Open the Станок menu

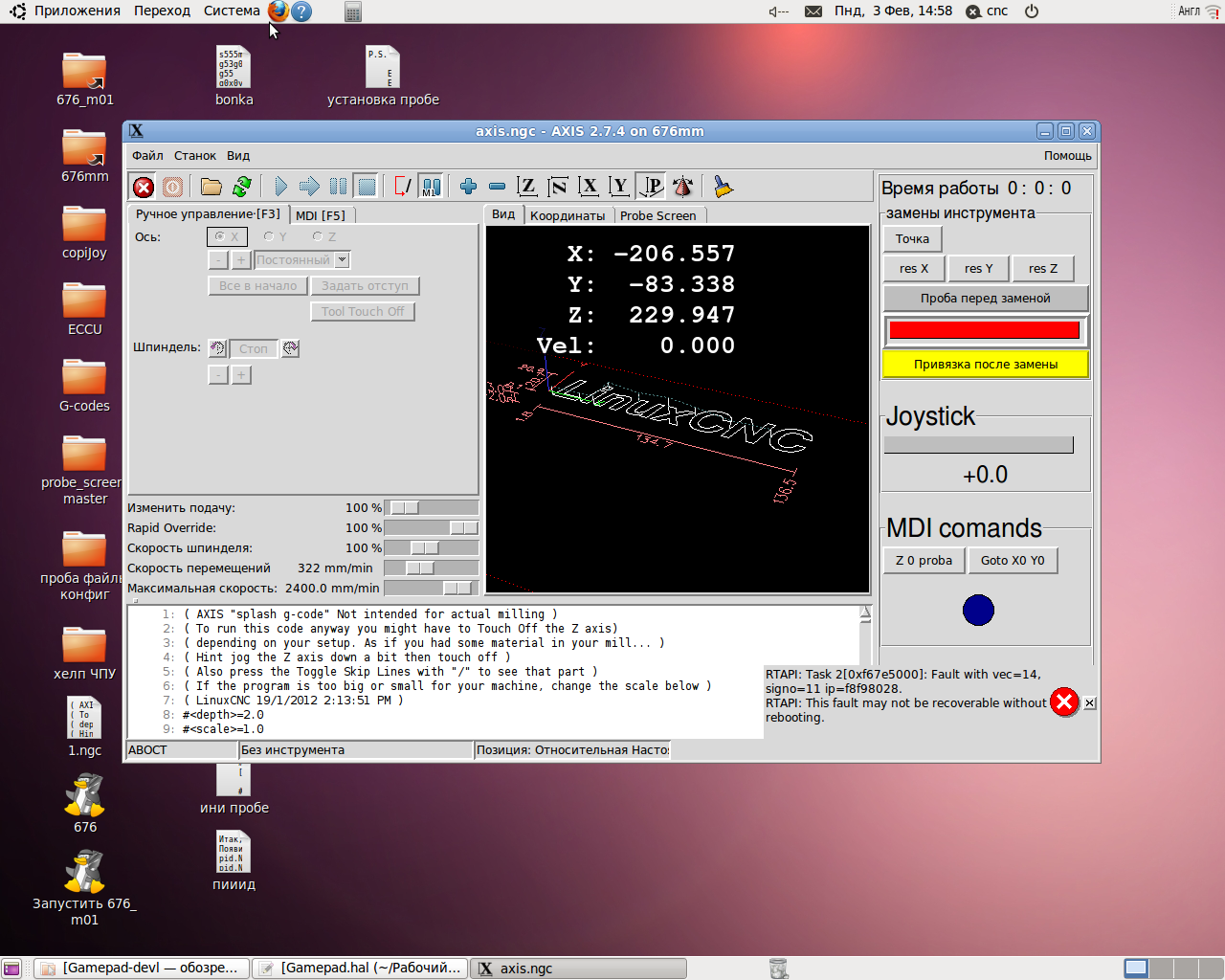point(194,156)
